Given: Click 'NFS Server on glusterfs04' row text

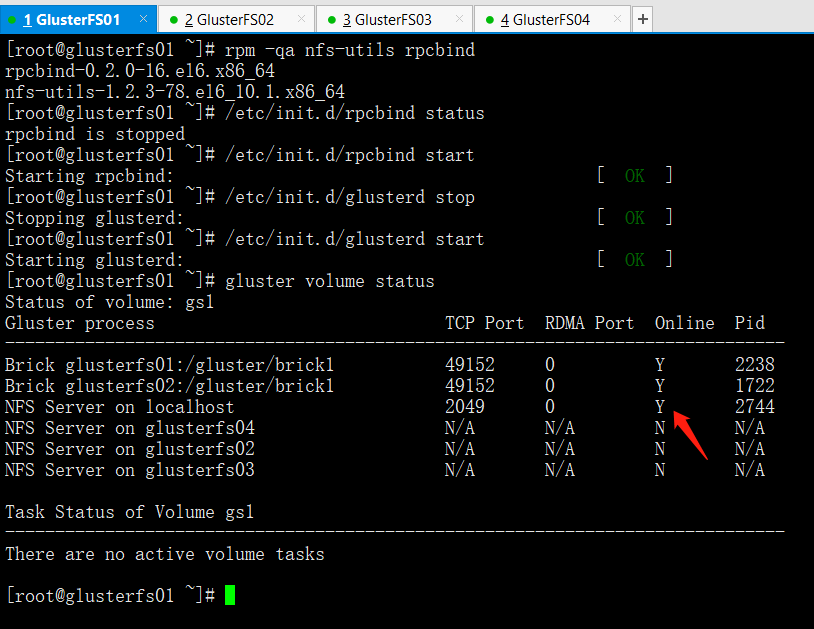Looking at the screenshot, I should pyautogui.click(x=130, y=428).
